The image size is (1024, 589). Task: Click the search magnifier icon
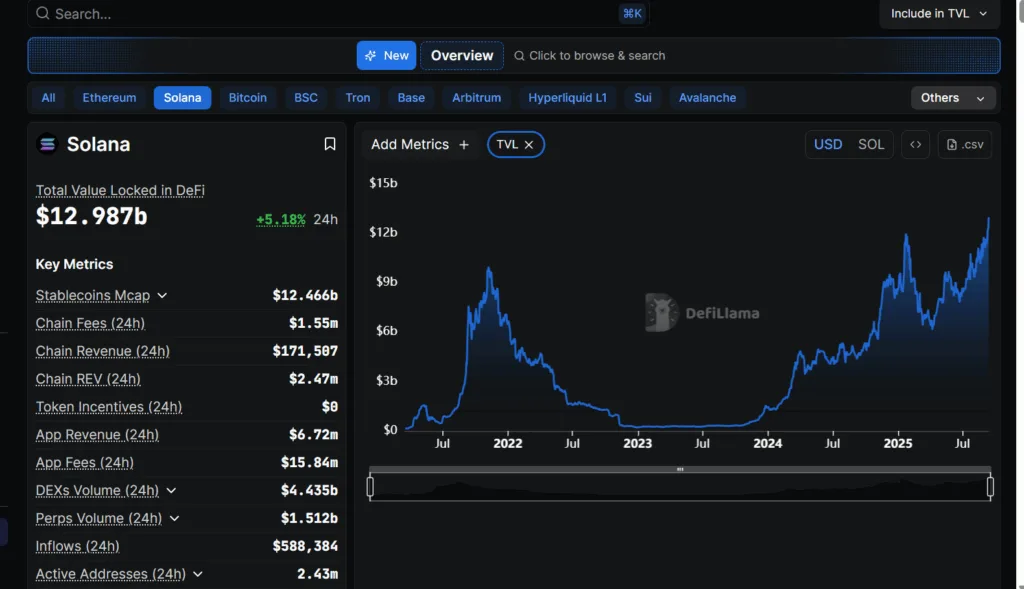click(42, 13)
